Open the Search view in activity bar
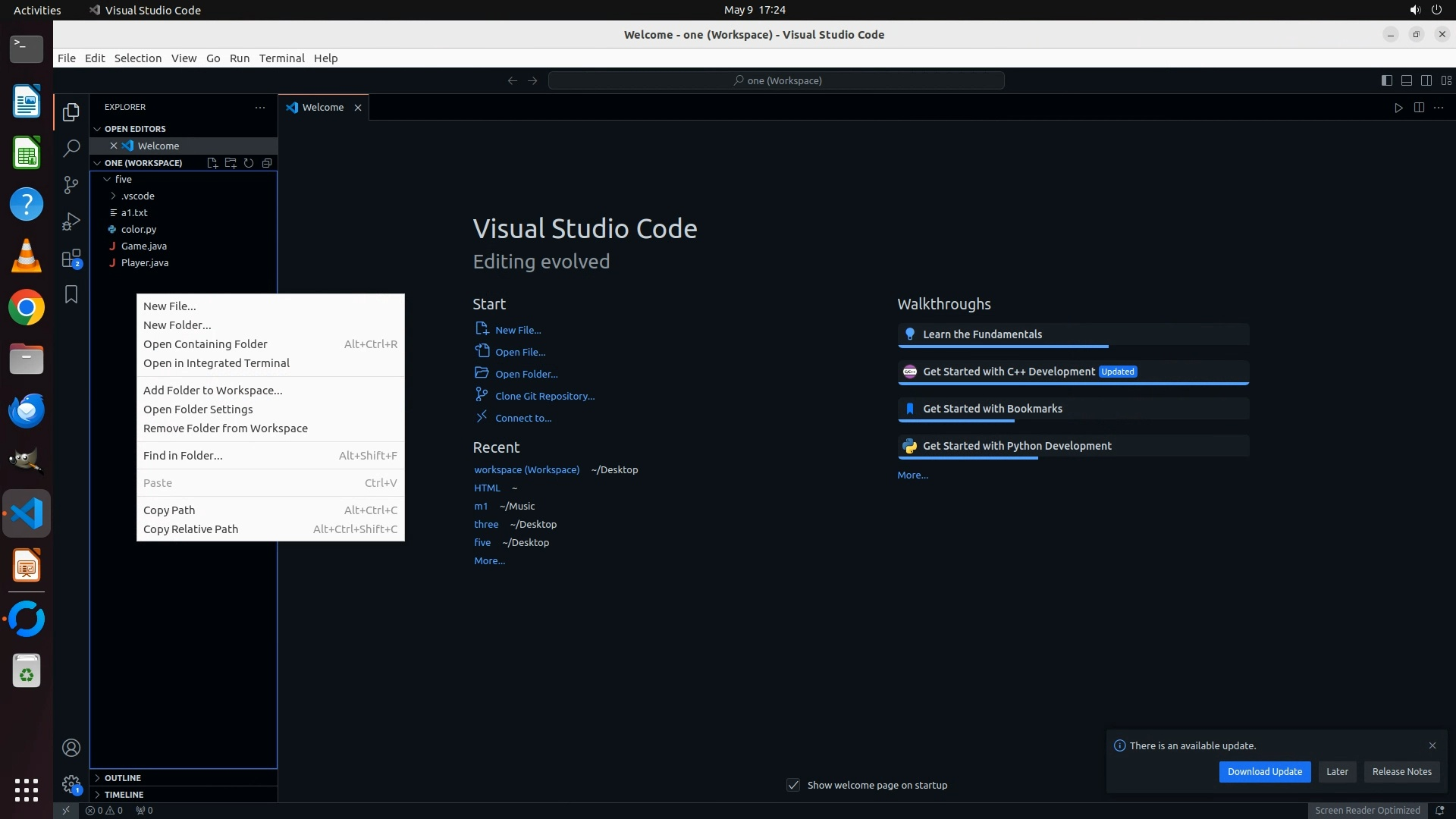The image size is (1456, 819). tap(71, 148)
